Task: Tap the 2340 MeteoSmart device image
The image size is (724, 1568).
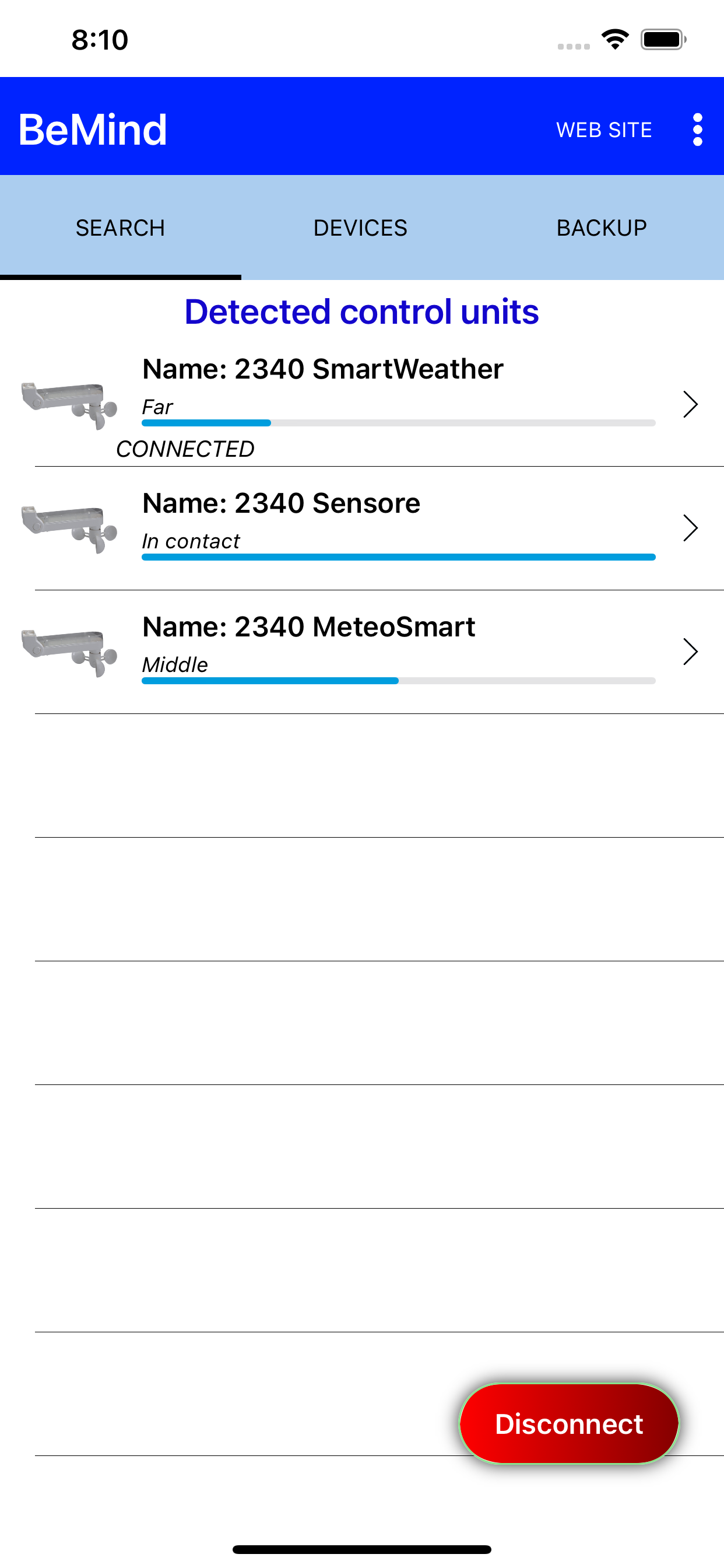Action: pyautogui.click(x=69, y=653)
